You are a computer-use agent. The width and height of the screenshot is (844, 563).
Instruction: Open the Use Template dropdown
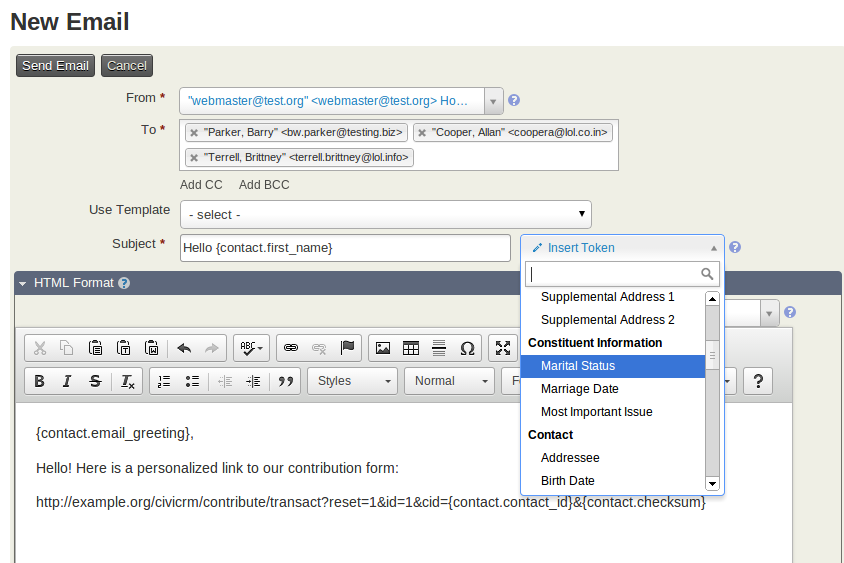click(x=385, y=214)
